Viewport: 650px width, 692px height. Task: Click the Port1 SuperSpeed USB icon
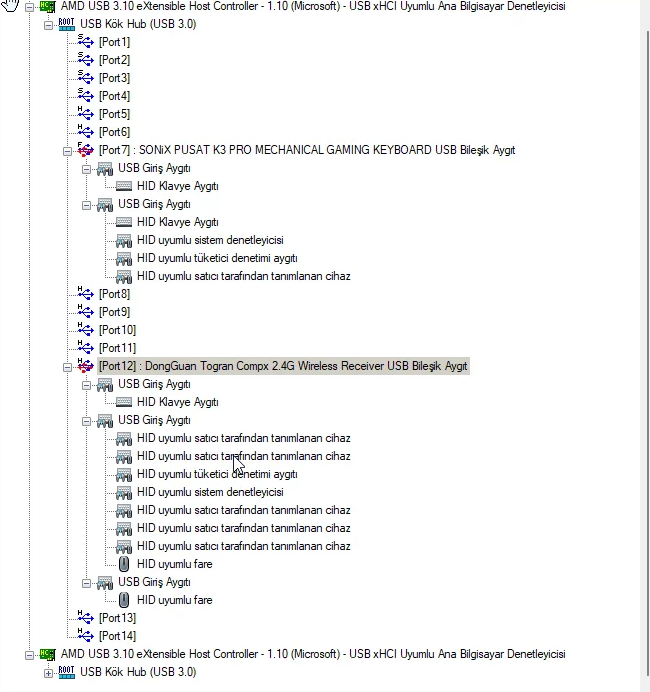[x=86, y=41]
